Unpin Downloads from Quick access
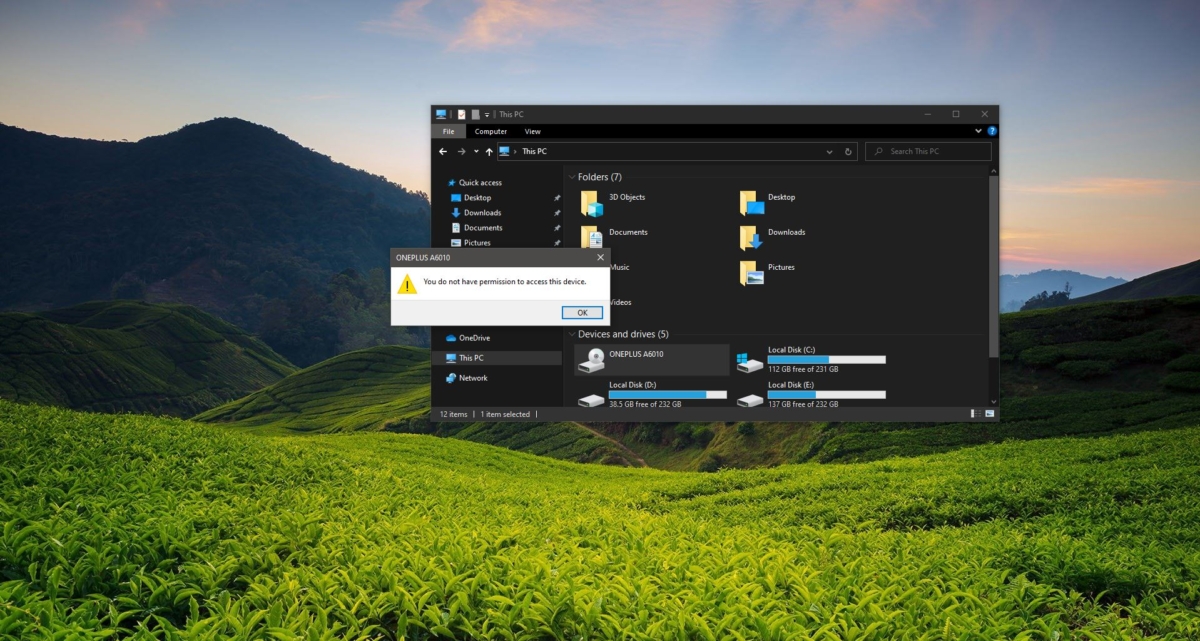1200x641 pixels. [x=556, y=212]
